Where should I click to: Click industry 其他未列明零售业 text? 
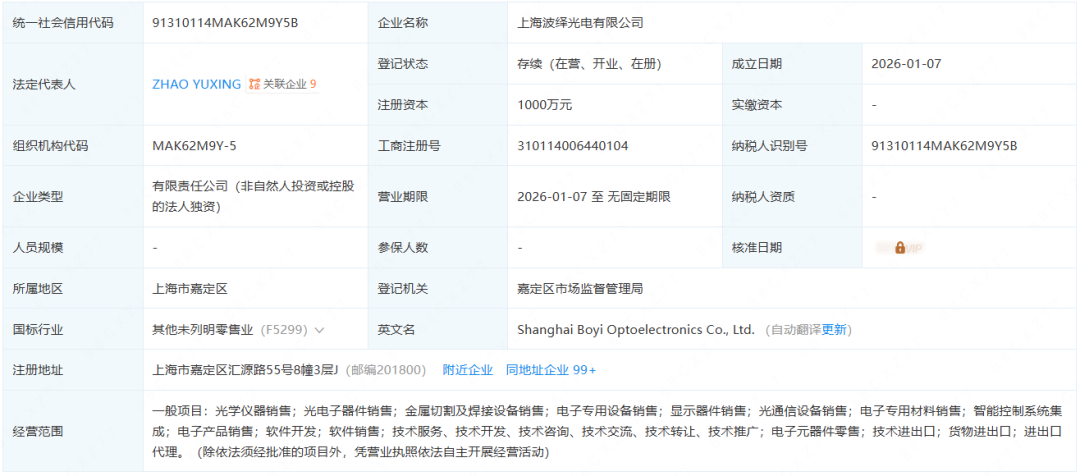202,330
